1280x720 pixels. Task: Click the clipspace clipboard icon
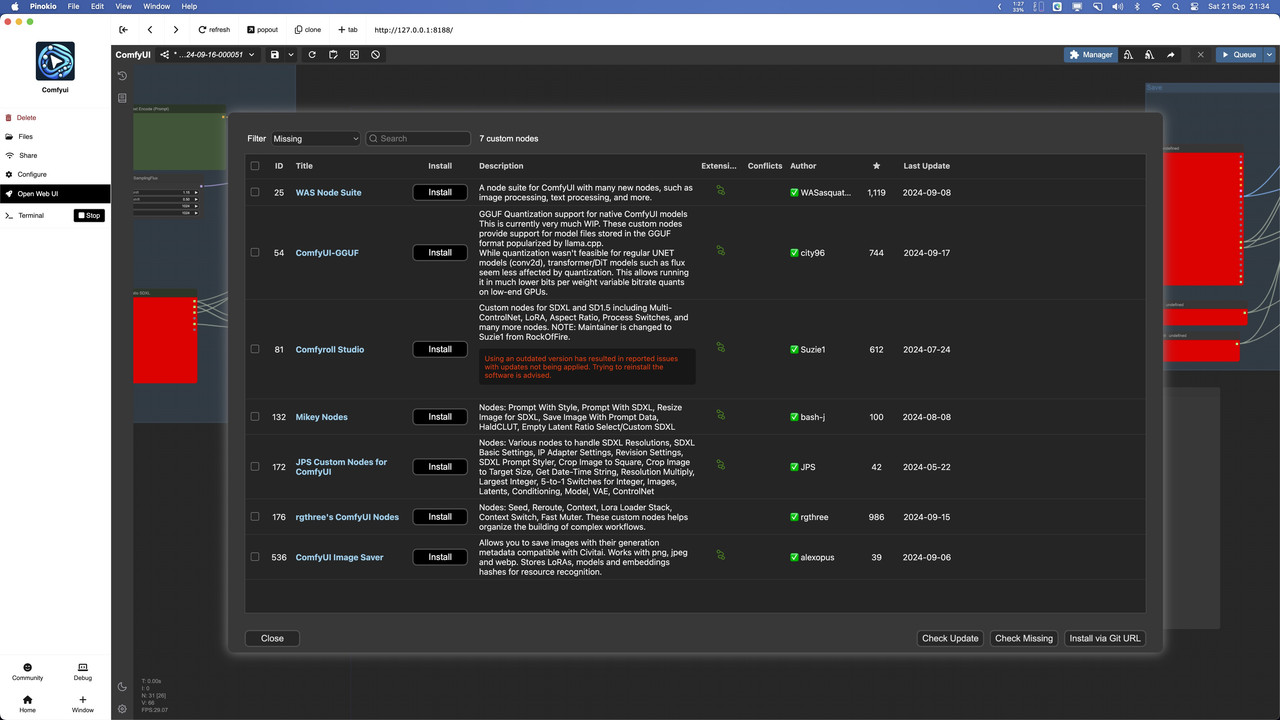[333, 55]
